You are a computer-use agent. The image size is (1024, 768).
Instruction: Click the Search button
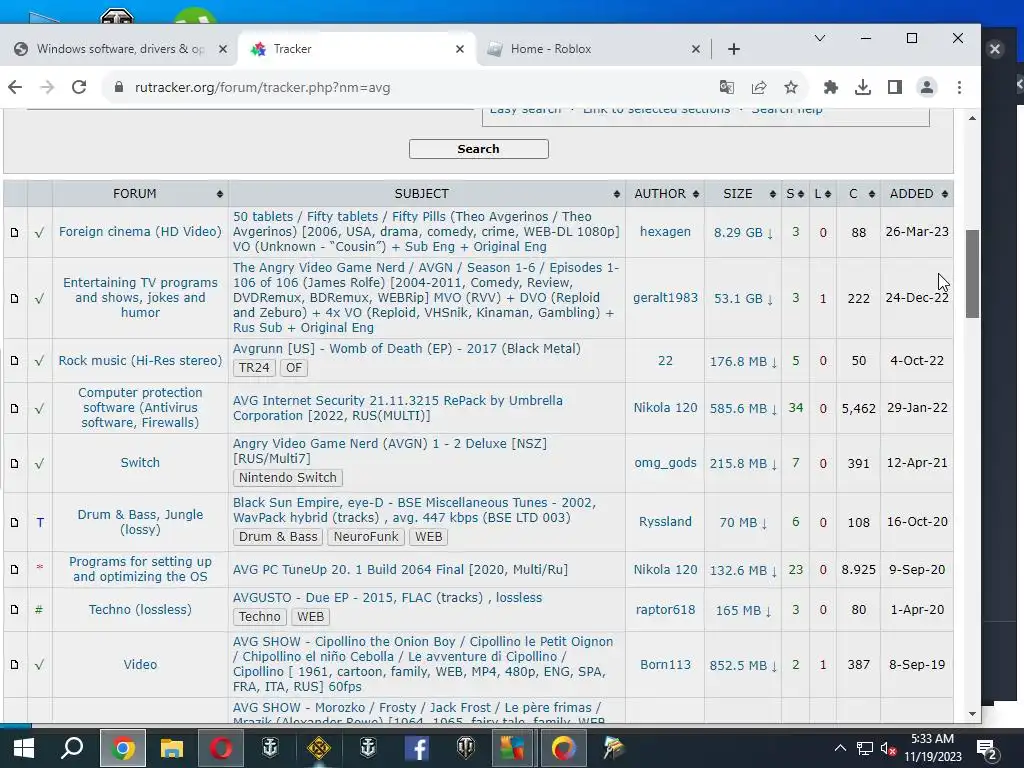pos(479,149)
